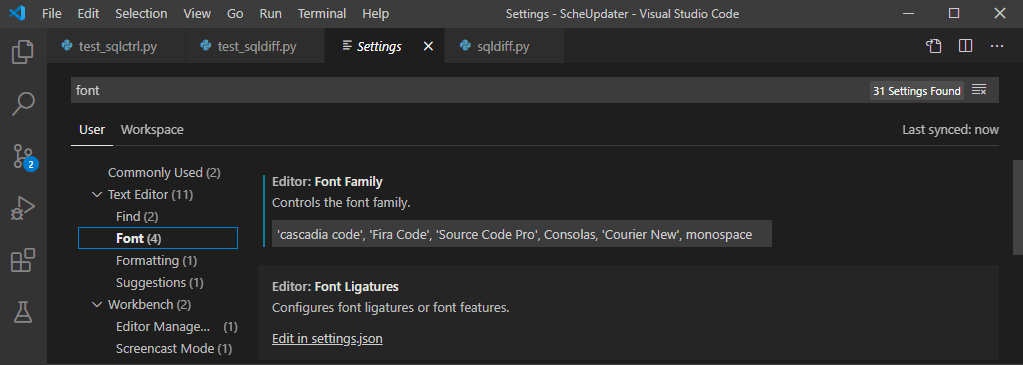The width and height of the screenshot is (1023, 365).
Task: Open the Explorer view in activity bar
Action: tap(23, 52)
